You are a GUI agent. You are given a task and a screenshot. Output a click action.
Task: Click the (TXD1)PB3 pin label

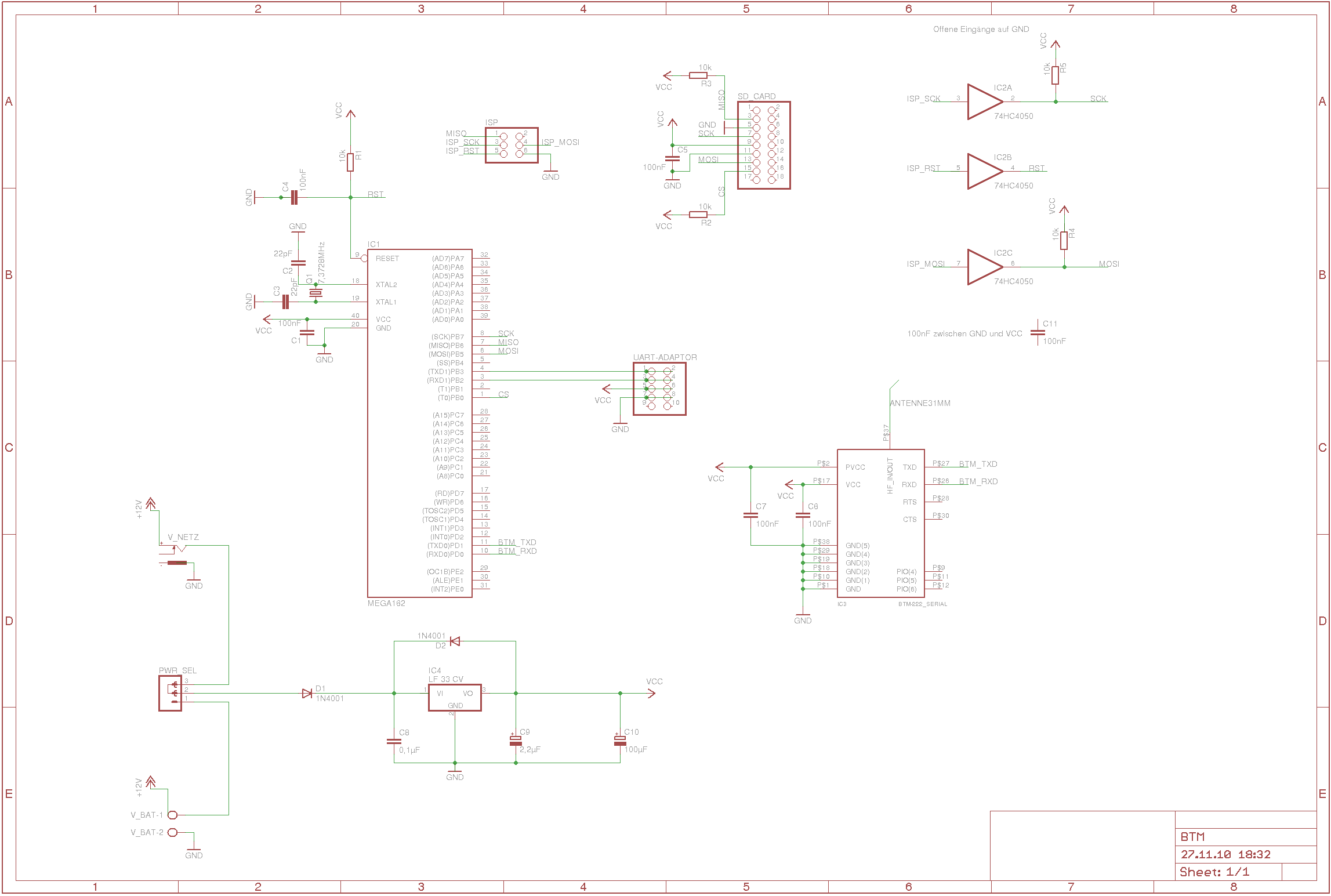click(x=446, y=372)
